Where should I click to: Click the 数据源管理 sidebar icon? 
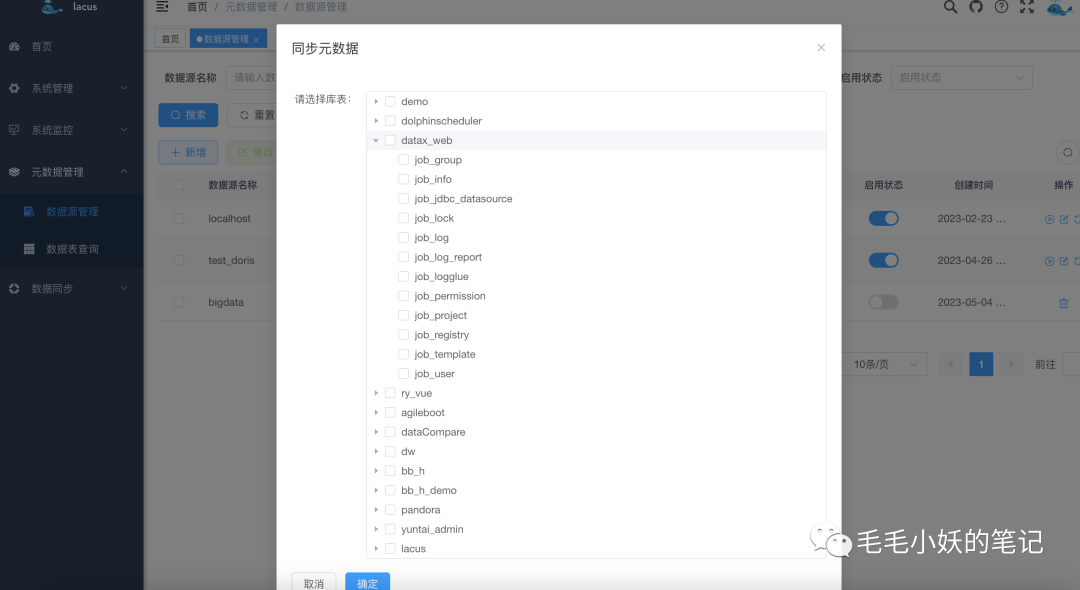29,211
